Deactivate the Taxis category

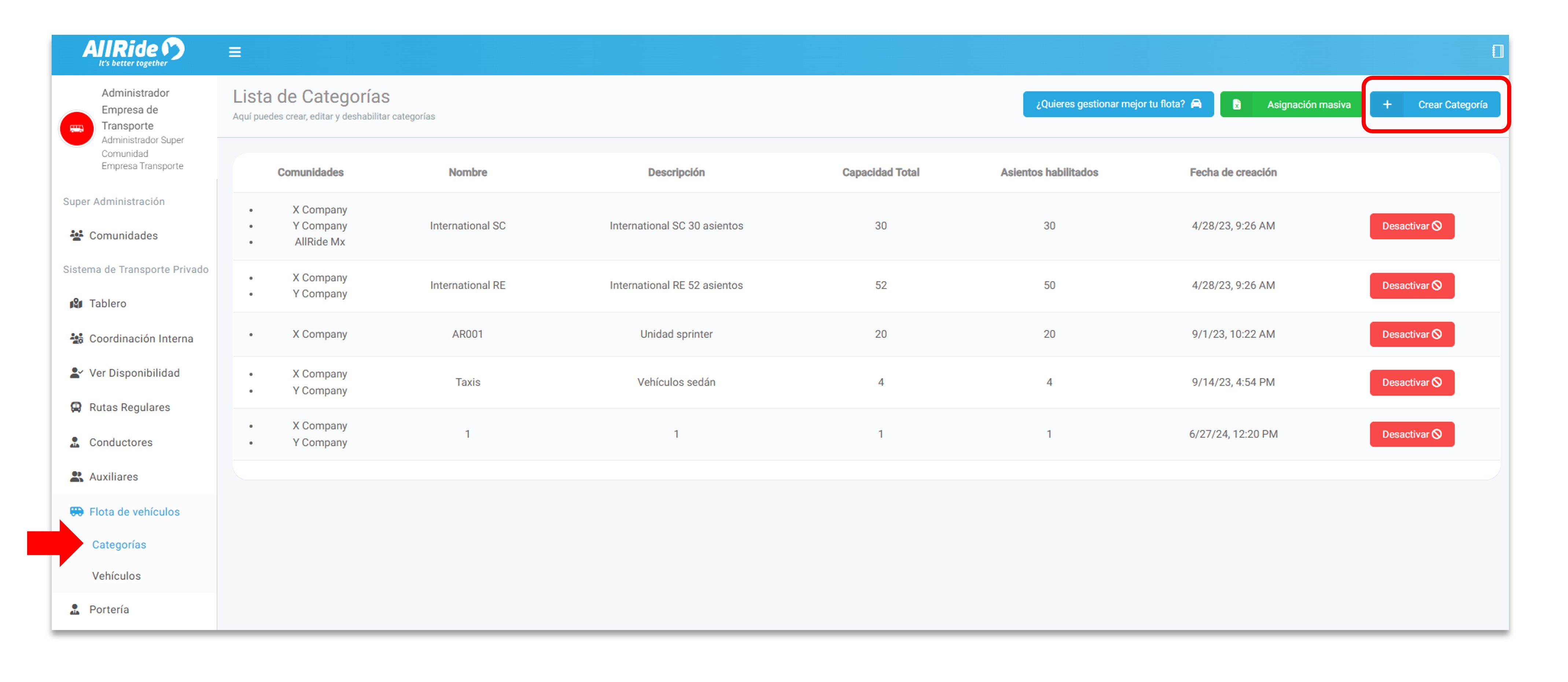pyautogui.click(x=1411, y=383)
